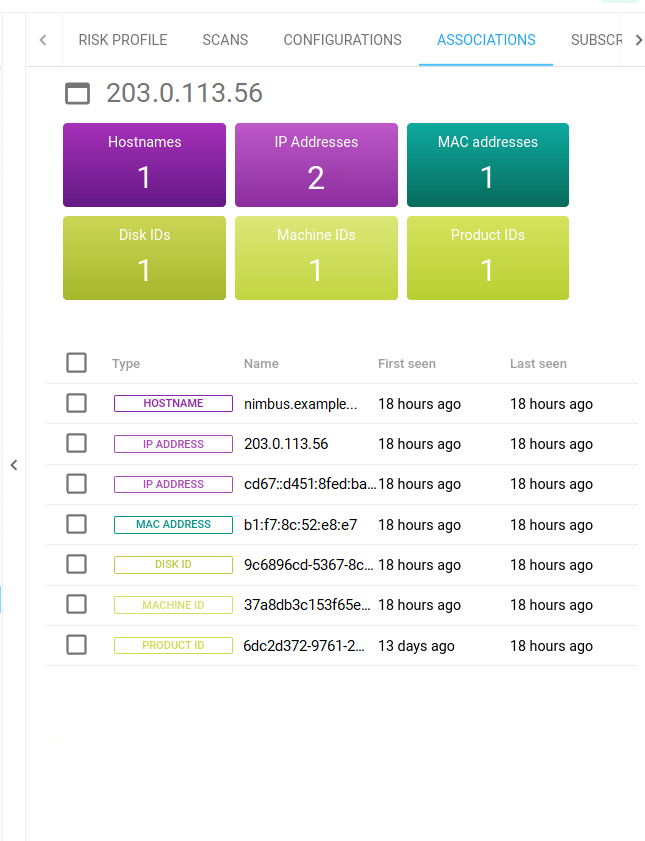Tick the Product ID row checkbox

(76, 645)
